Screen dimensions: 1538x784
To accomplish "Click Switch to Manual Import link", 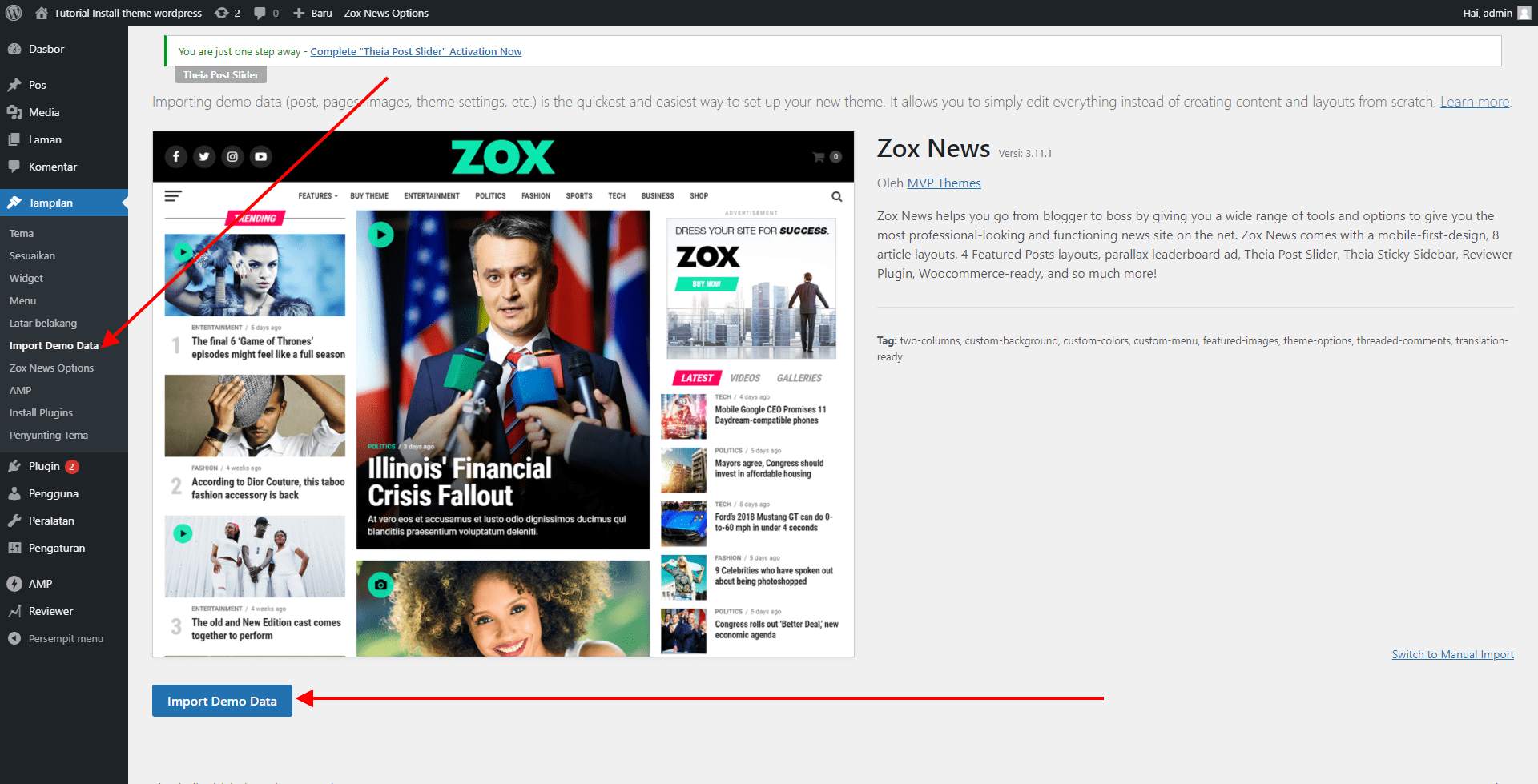I will pos(1452,654).
